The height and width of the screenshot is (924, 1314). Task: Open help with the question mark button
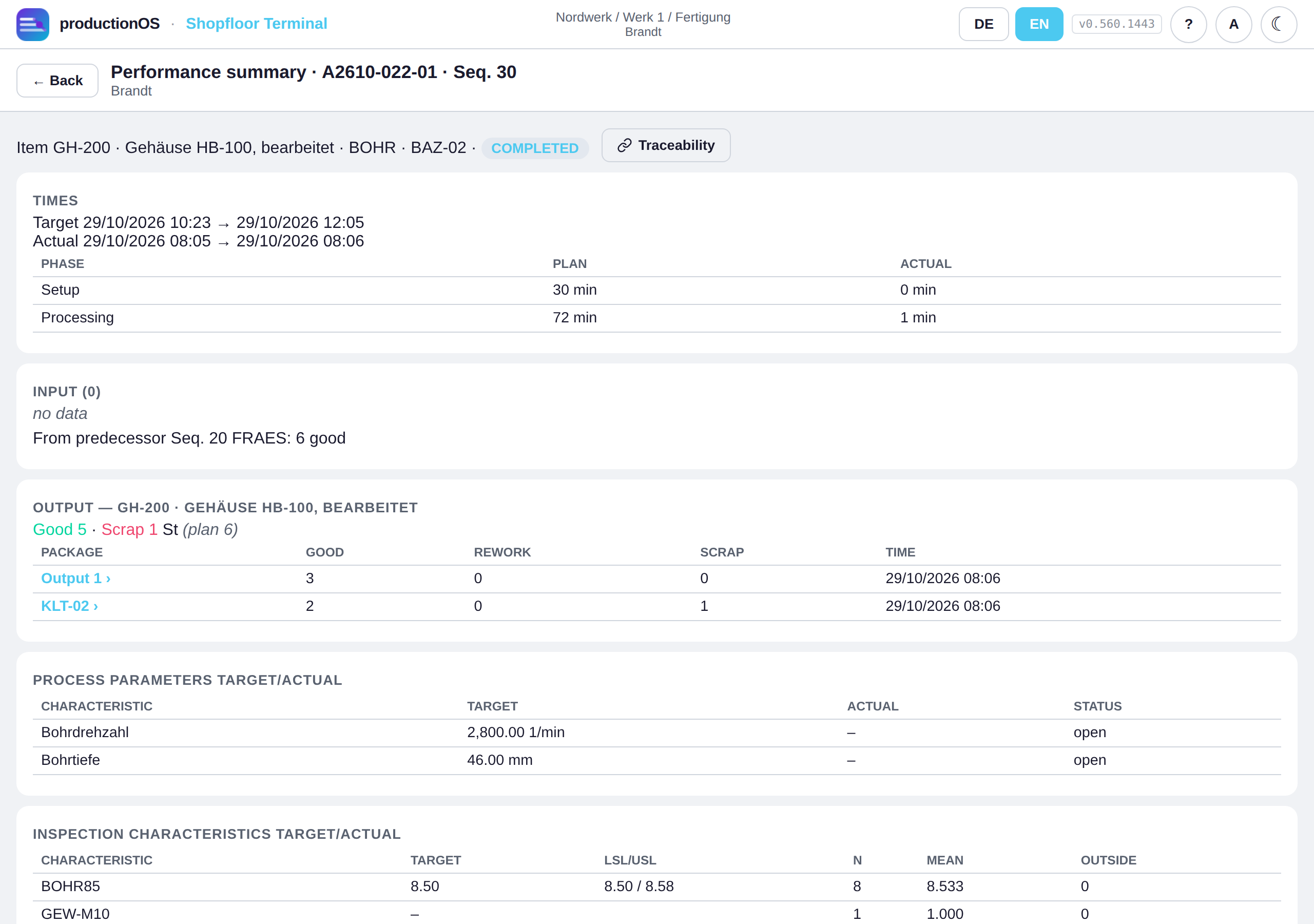coord(1188,24)
